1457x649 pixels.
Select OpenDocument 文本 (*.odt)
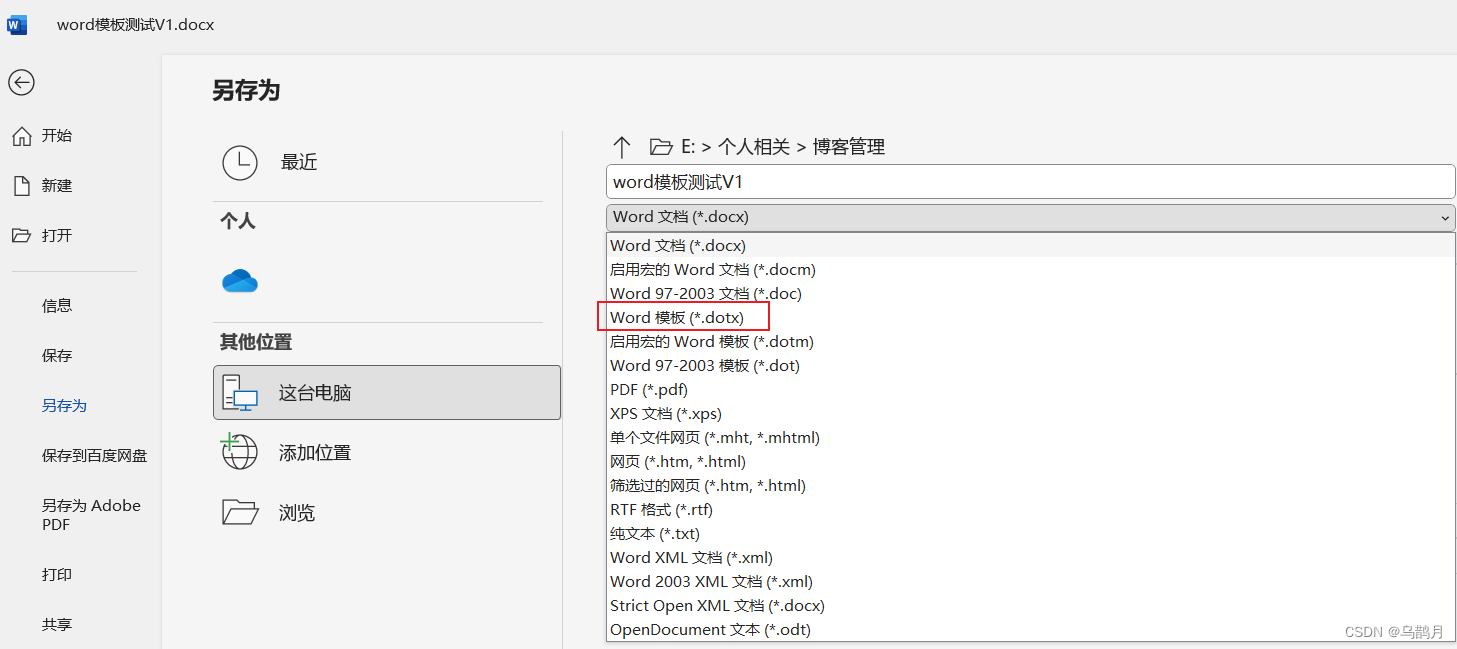pos(1030,629)
